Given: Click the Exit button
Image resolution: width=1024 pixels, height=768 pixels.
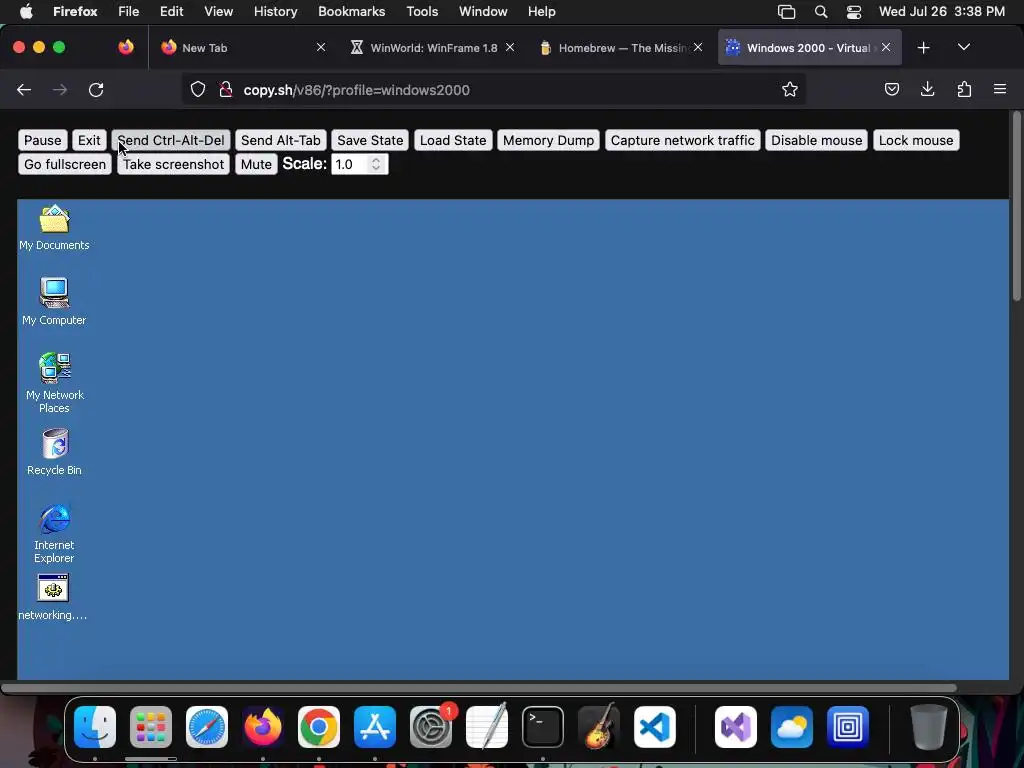Looking at the screenshot, I should pyautogui.click(x=89, y=140).
